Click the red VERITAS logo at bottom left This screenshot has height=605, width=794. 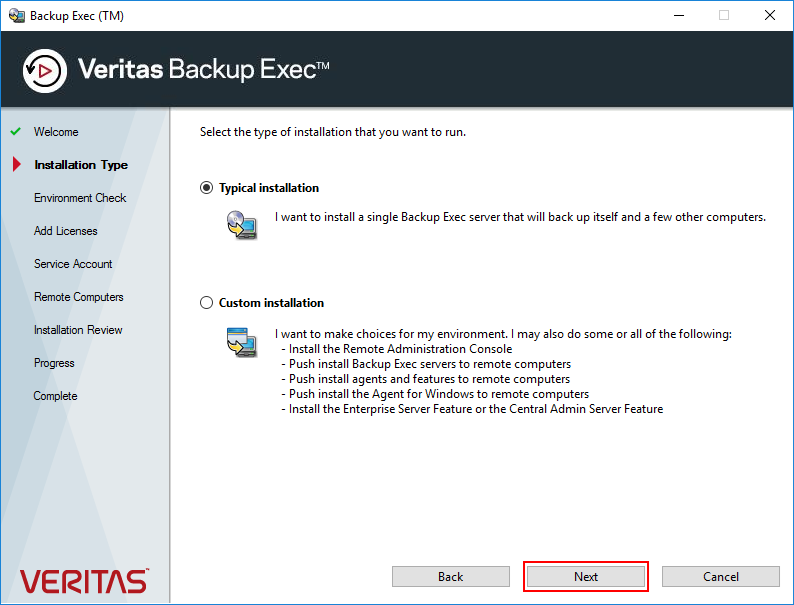click(x=84, y=581)
